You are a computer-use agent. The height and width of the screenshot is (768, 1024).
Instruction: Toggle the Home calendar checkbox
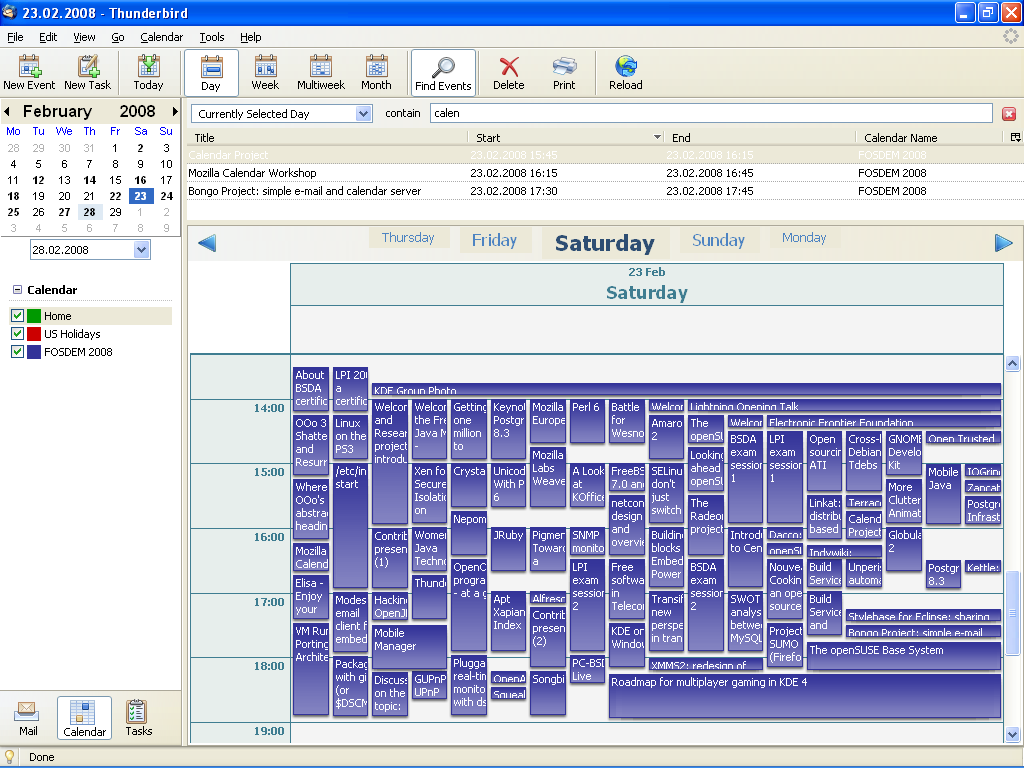[x=18, y=315]
